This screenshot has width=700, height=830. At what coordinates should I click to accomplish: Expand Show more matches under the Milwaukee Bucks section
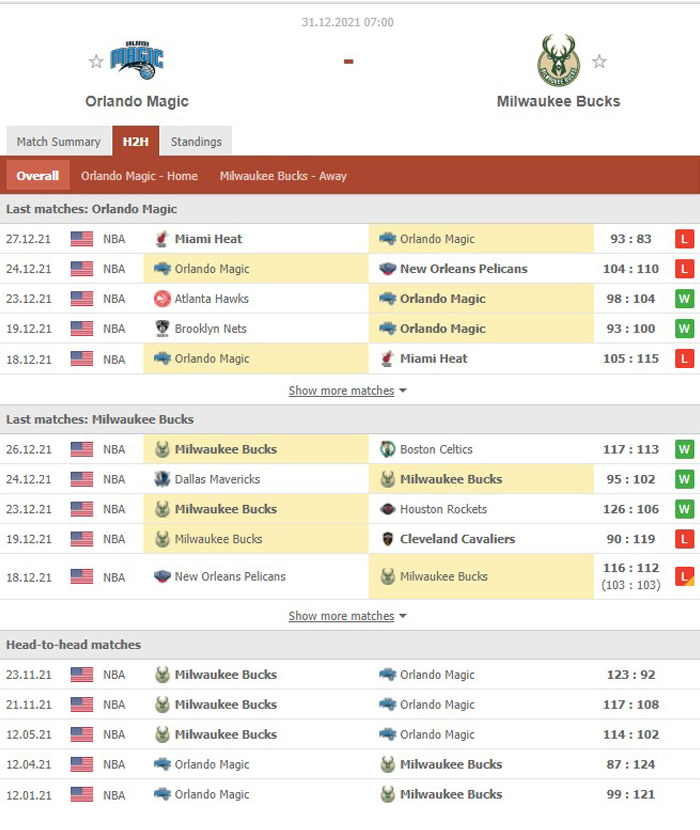(347, 616)
